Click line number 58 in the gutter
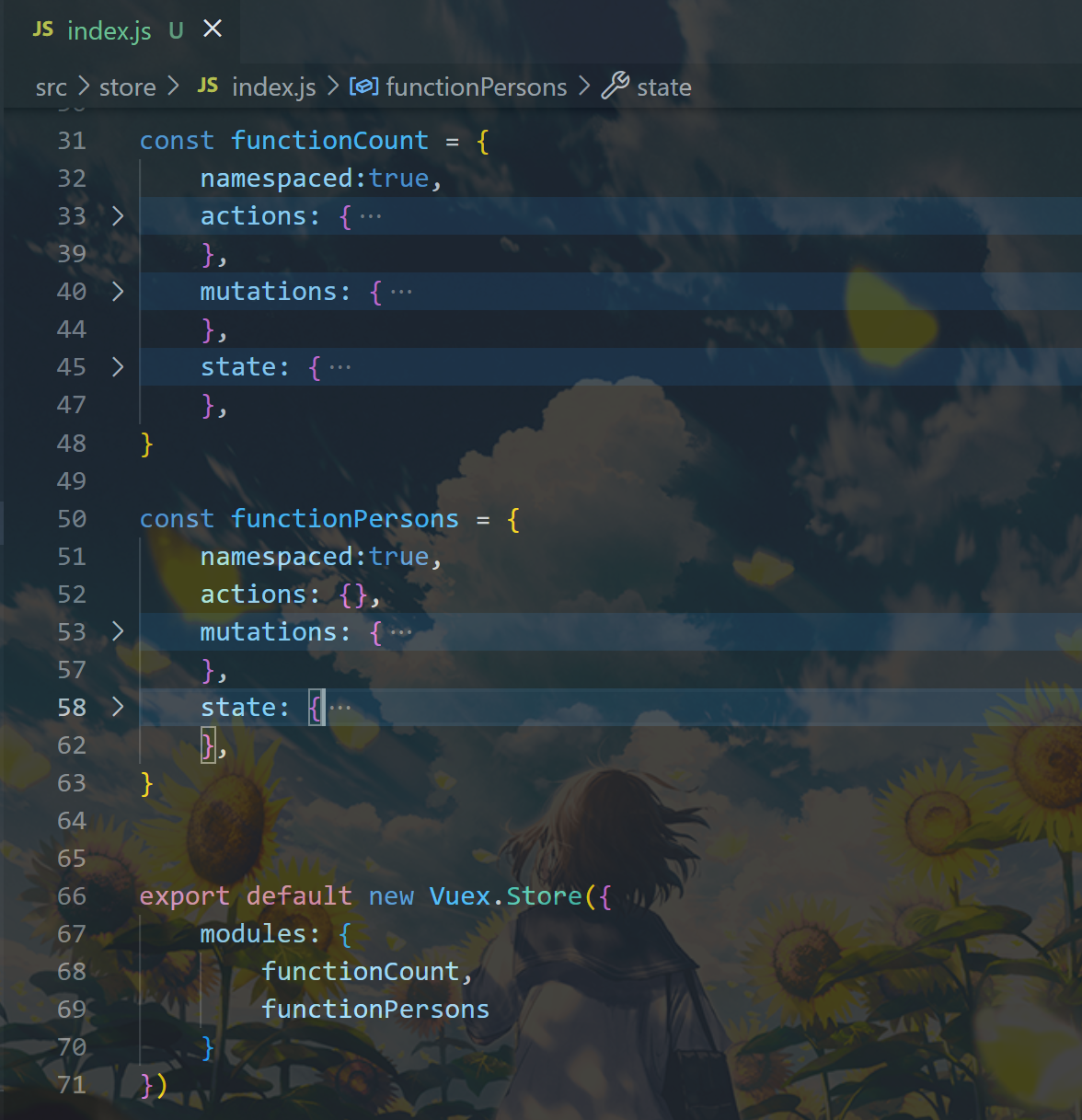Image resolution: width=1082 pixels, height=1120 pixels. click(72, 708)
